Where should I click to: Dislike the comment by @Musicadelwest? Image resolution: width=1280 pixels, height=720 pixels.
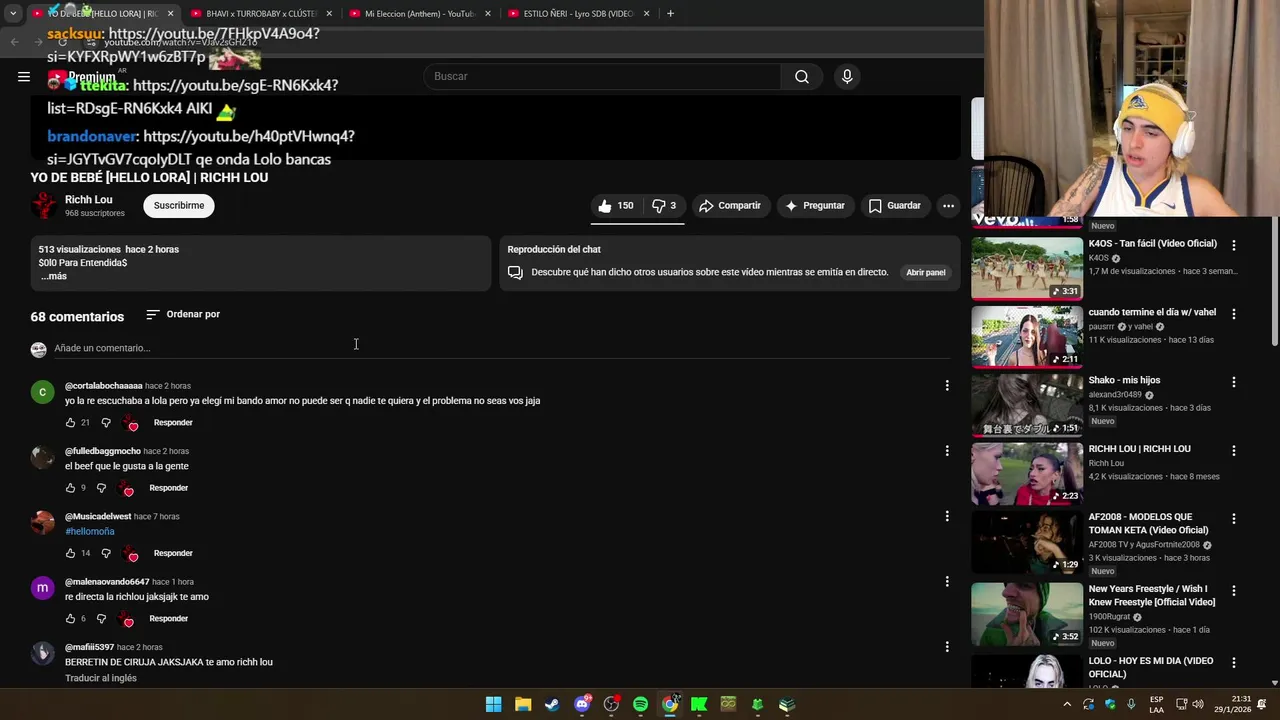[x=106, y=553]
